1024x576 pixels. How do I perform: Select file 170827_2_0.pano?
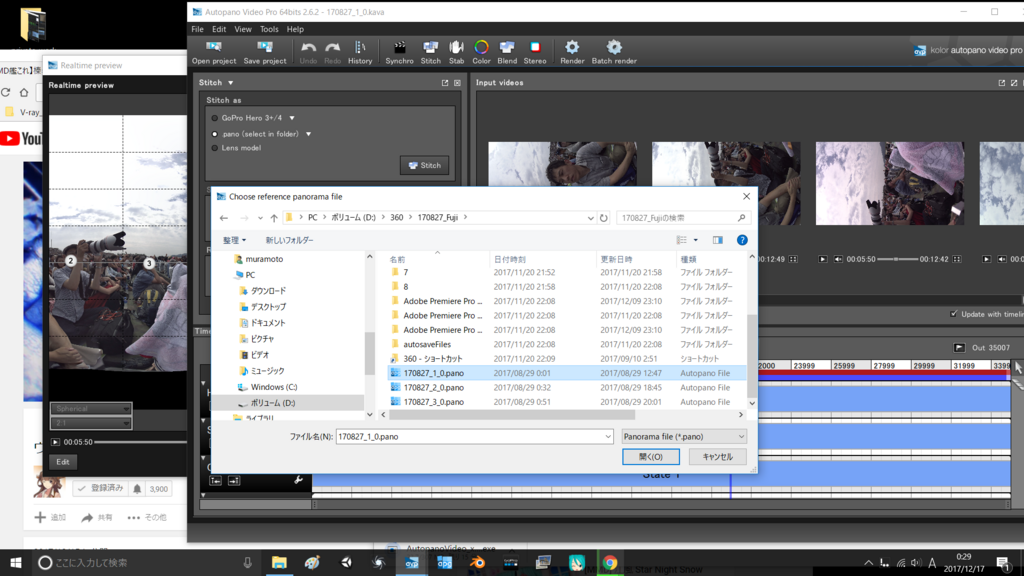[434, 387]
